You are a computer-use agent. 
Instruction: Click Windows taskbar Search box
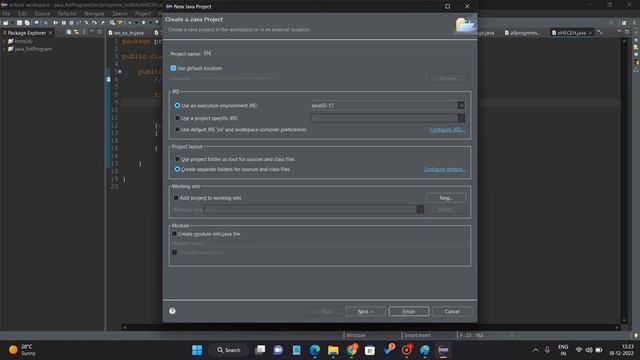click(x=229, y=350)
